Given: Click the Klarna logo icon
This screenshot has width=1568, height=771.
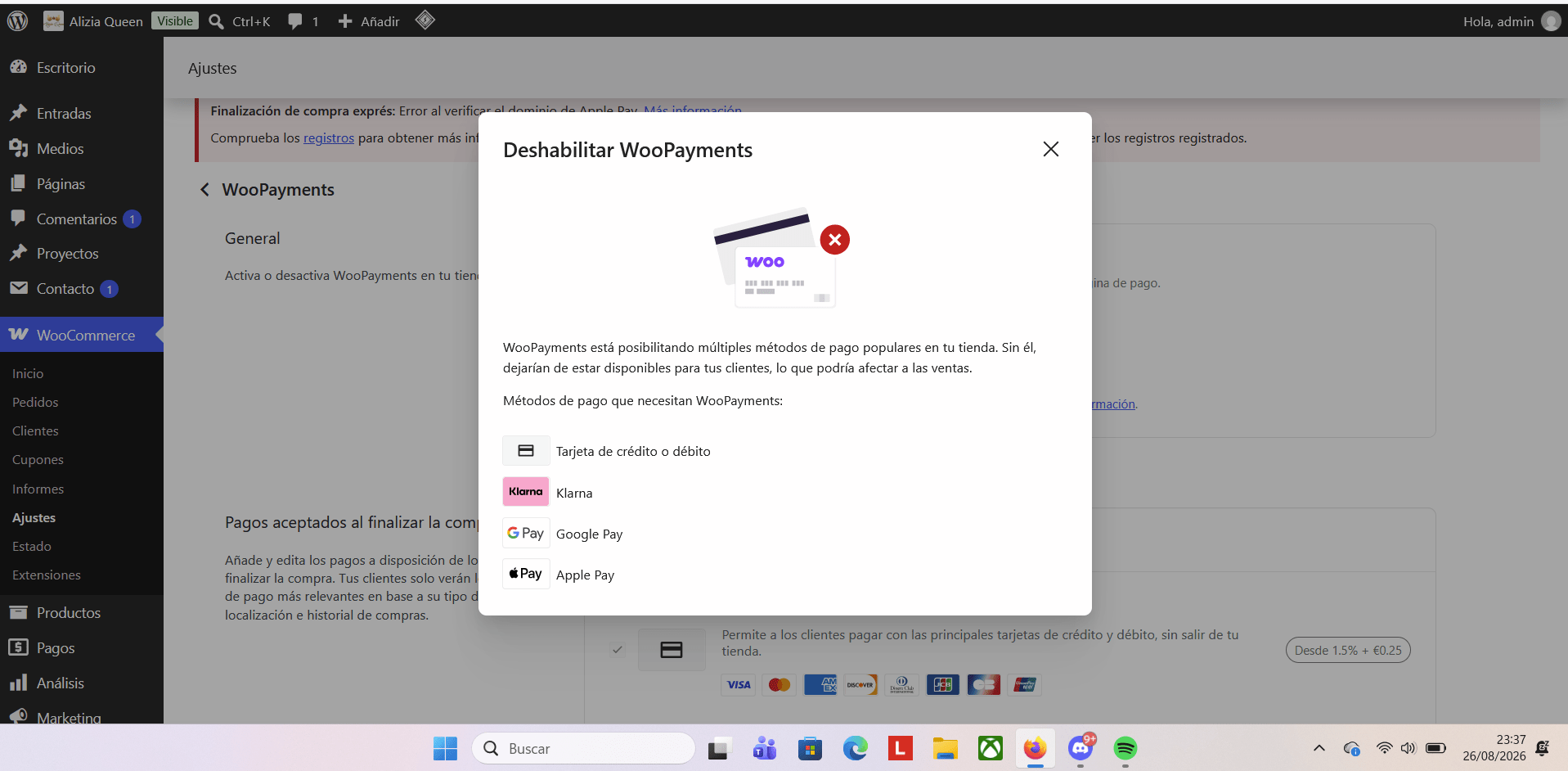Looking at the screenshot, I should 526,492.
